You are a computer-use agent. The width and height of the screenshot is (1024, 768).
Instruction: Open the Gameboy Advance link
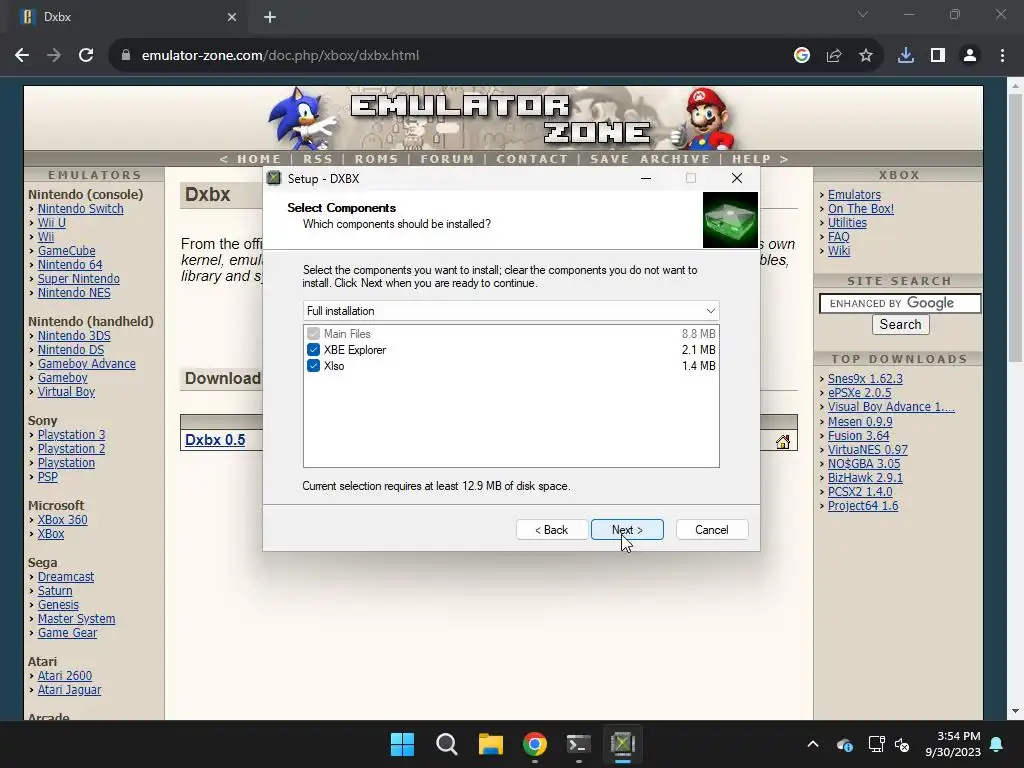(x=87, y=364)
